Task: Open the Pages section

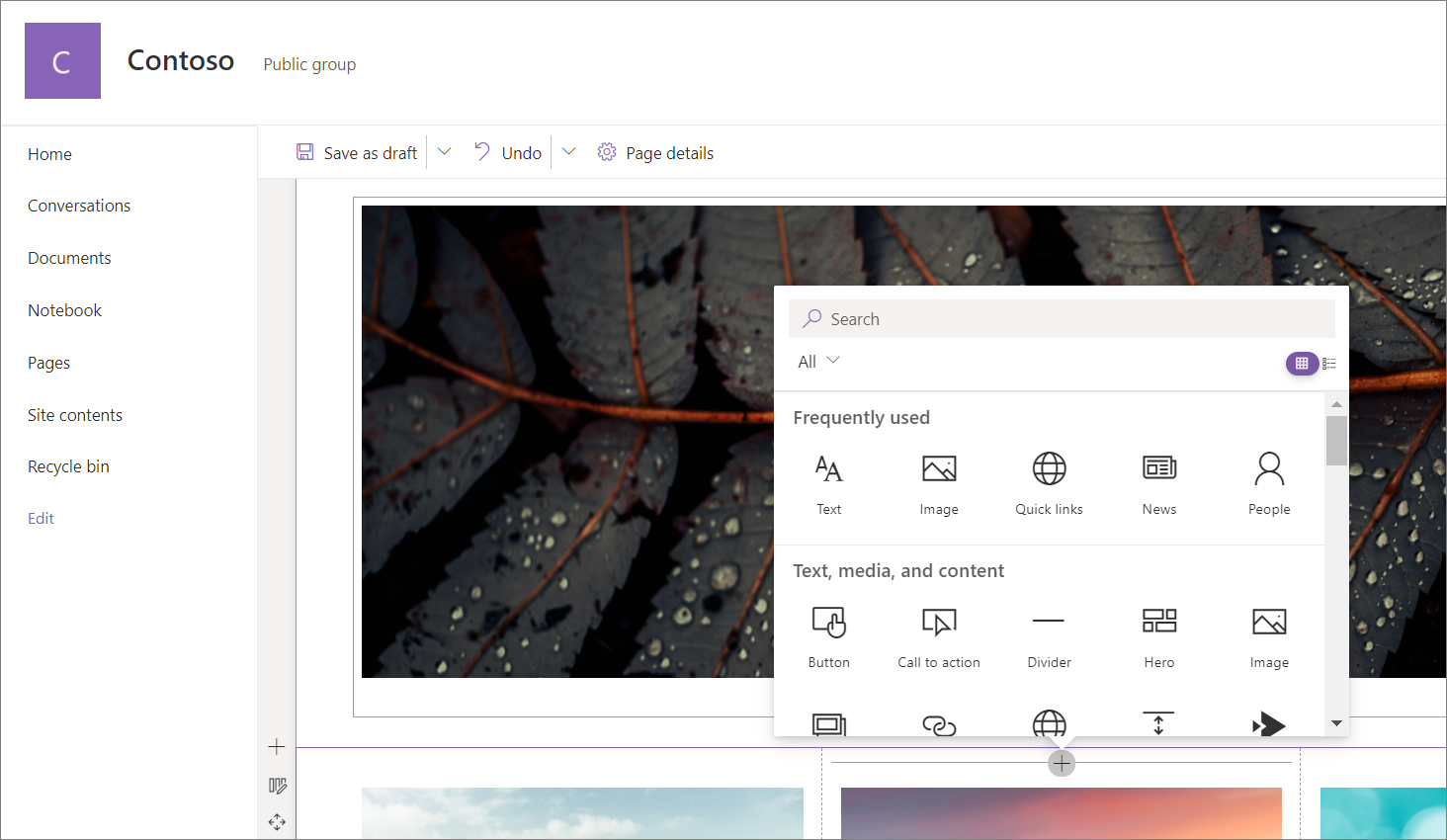Action: [x=48, y=362]
